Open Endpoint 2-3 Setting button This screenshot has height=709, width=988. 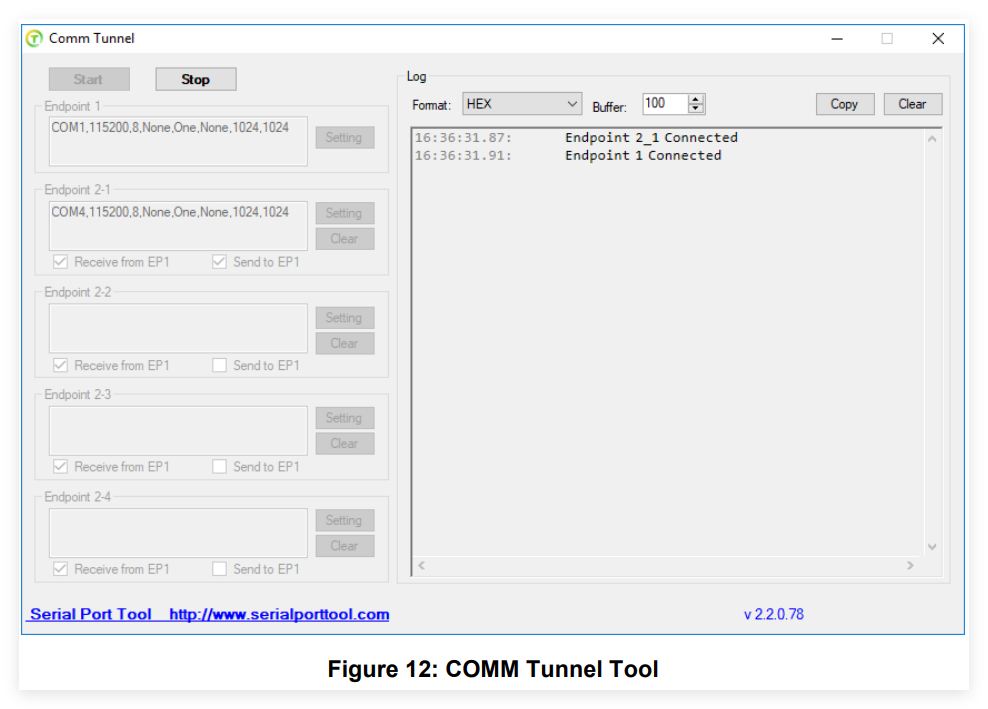pos(345,418)
